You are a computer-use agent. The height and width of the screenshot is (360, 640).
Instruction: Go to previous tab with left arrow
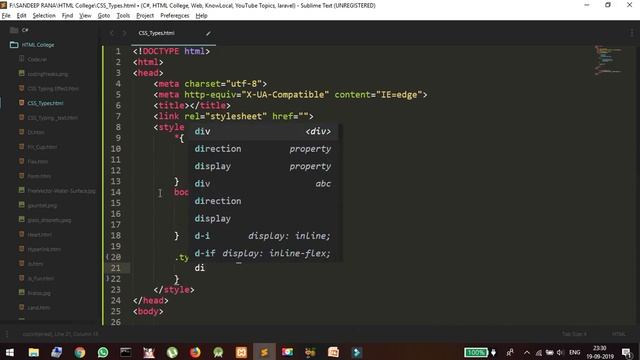click(111, 33)
